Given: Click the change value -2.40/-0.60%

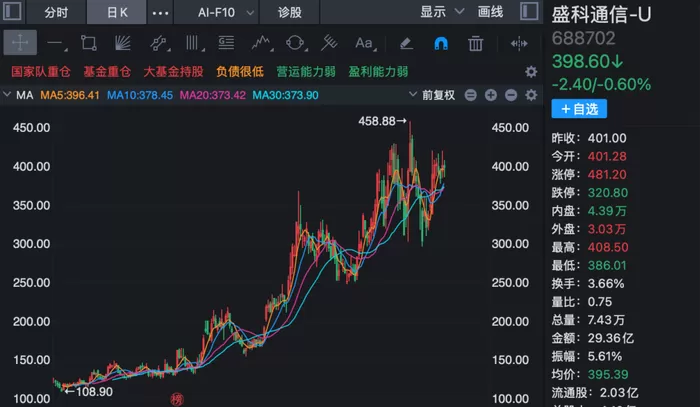Looking at the screenshot, I should pyautogui.click(x=601, y=84).
